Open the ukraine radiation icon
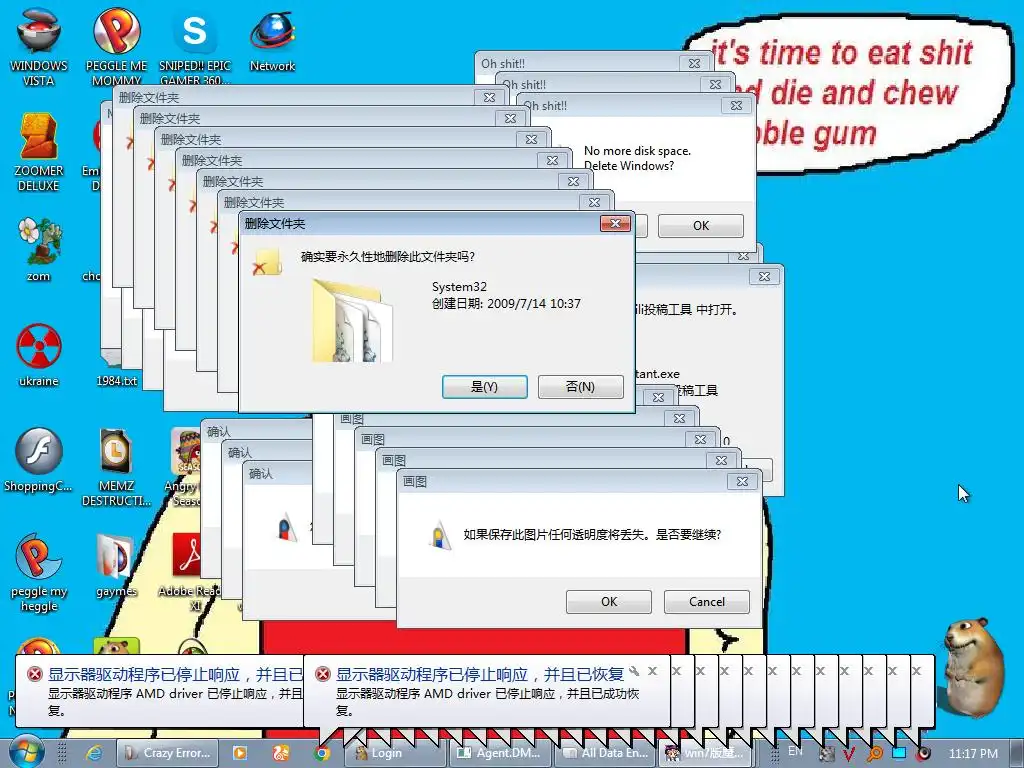 pyautogui.click(x=39, y=355)
